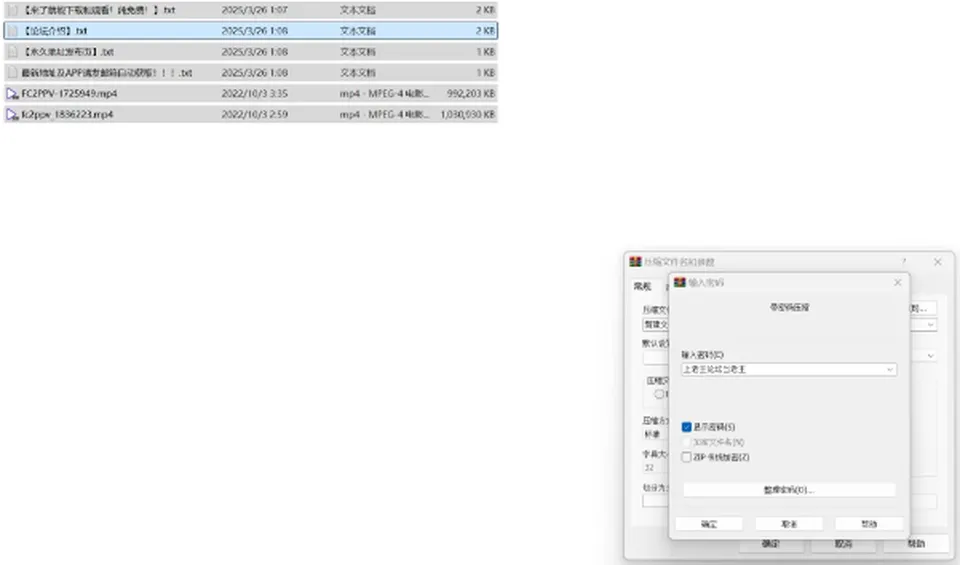Image resolution: width=960 pixels, height=565 pixels.
Task: Click the question mark help icon in 压缩文件名和参数
Action: pyautogui.click(x=904, y=261)
